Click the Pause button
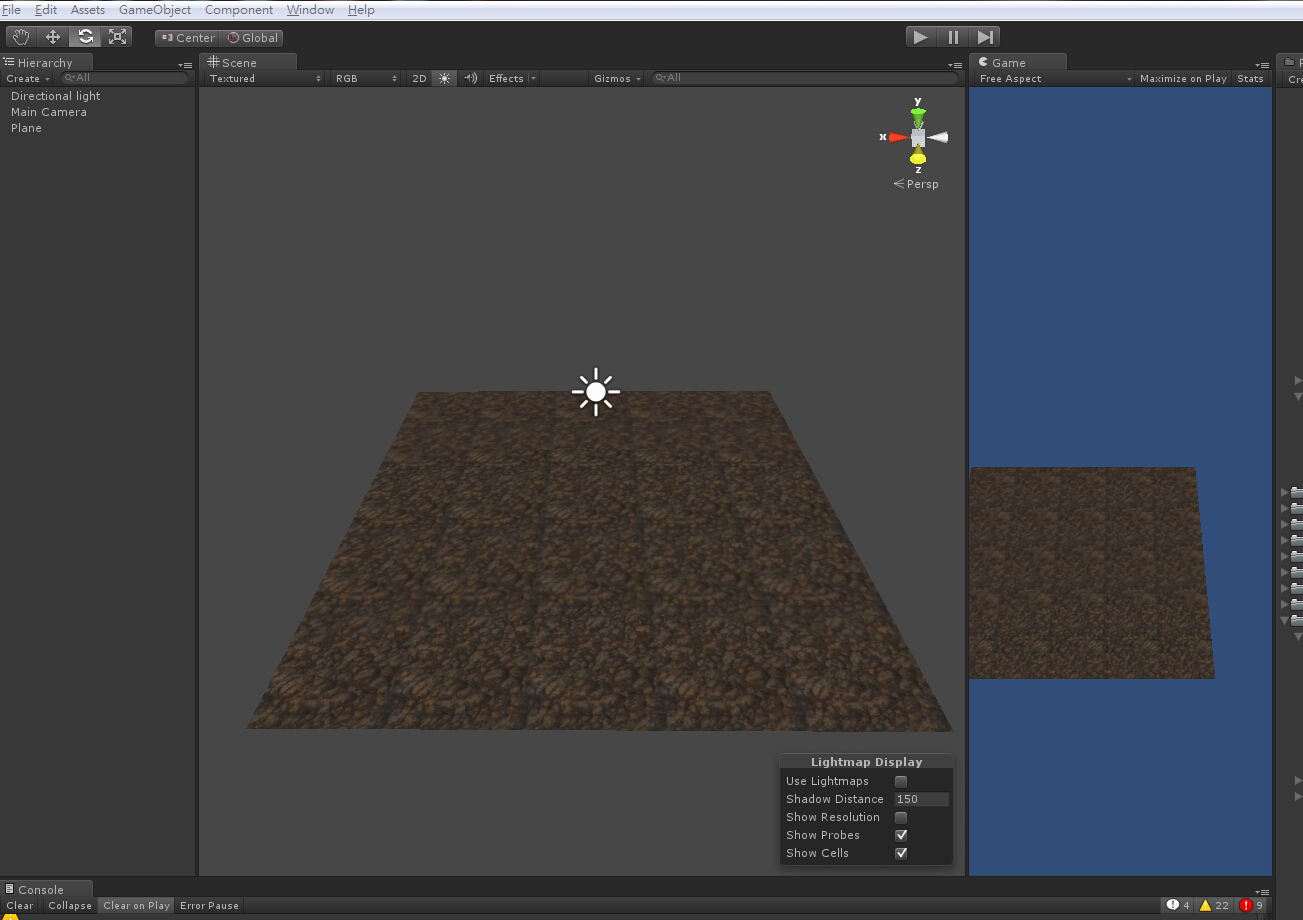 [x=953, y=37]
